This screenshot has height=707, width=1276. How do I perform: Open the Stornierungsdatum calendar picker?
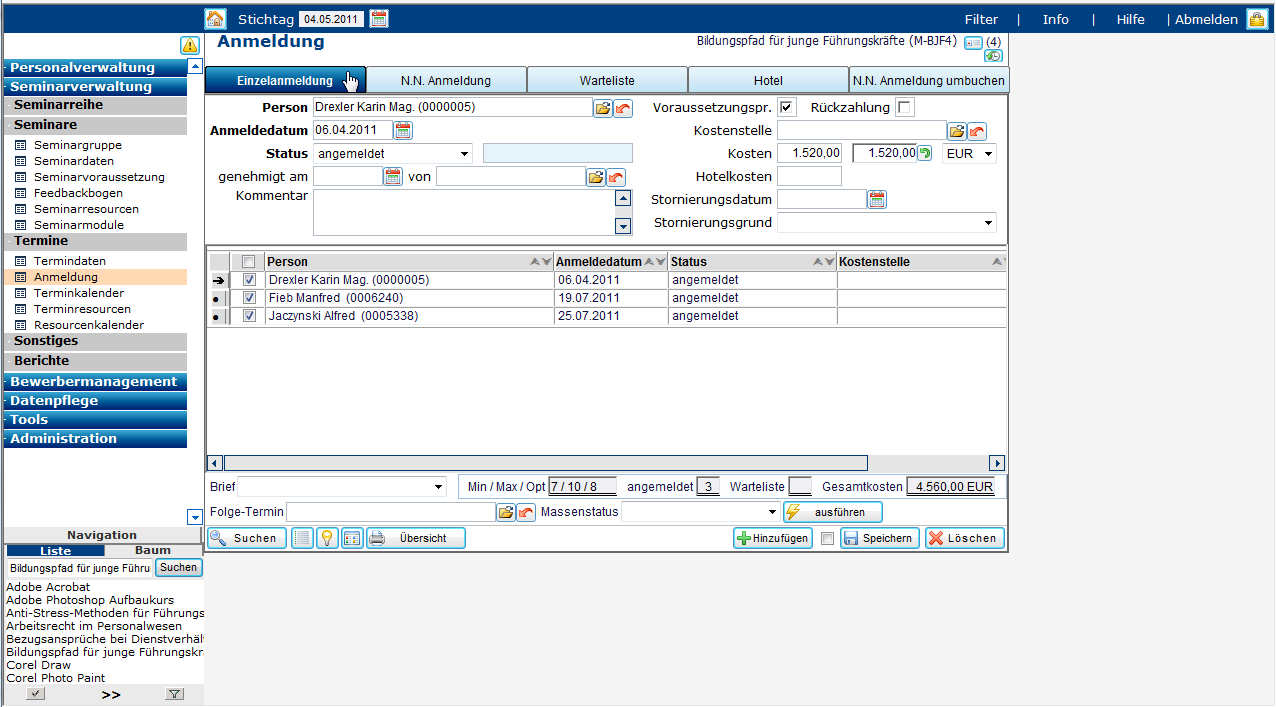(x=877, y=199)
